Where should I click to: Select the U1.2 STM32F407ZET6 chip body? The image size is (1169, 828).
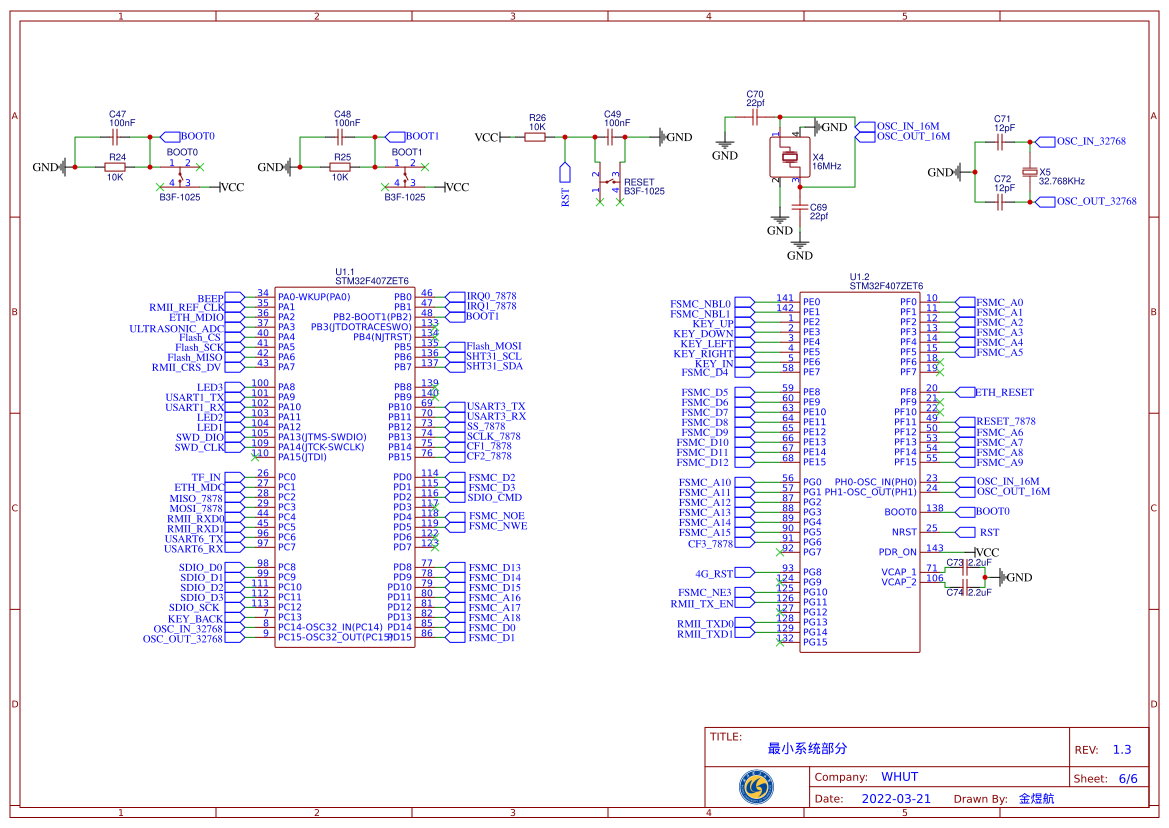click(860, 472)
